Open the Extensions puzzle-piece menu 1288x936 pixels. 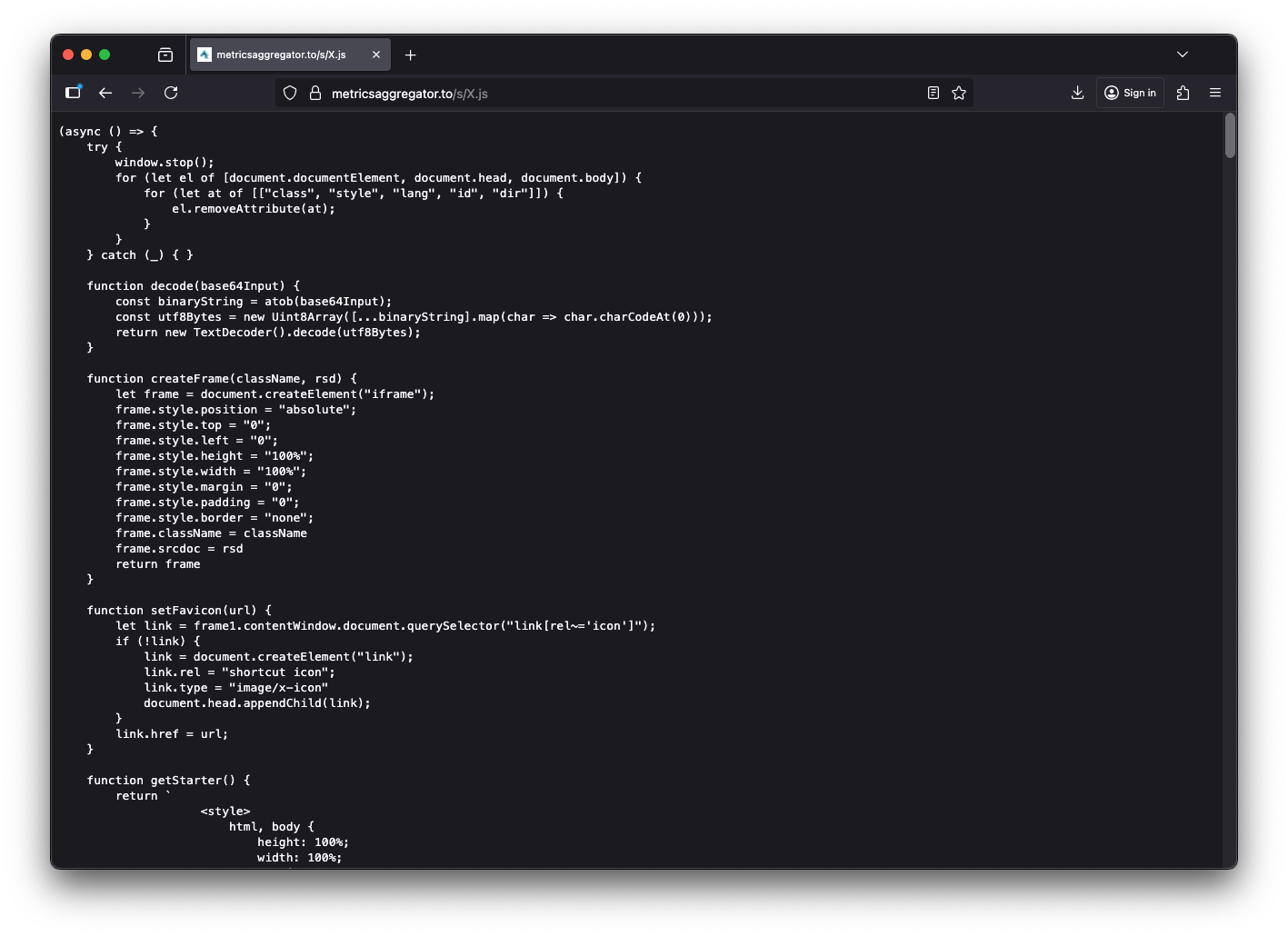1183,93
